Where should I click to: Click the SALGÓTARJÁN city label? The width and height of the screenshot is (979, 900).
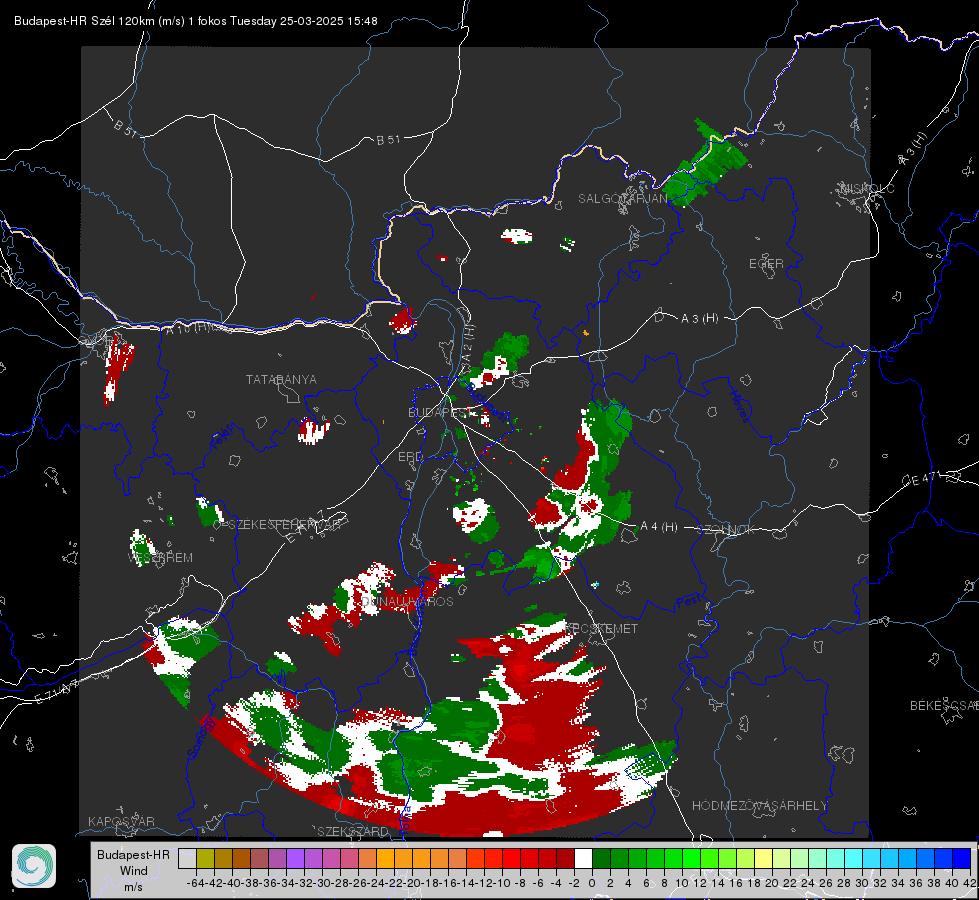(622, 199)
